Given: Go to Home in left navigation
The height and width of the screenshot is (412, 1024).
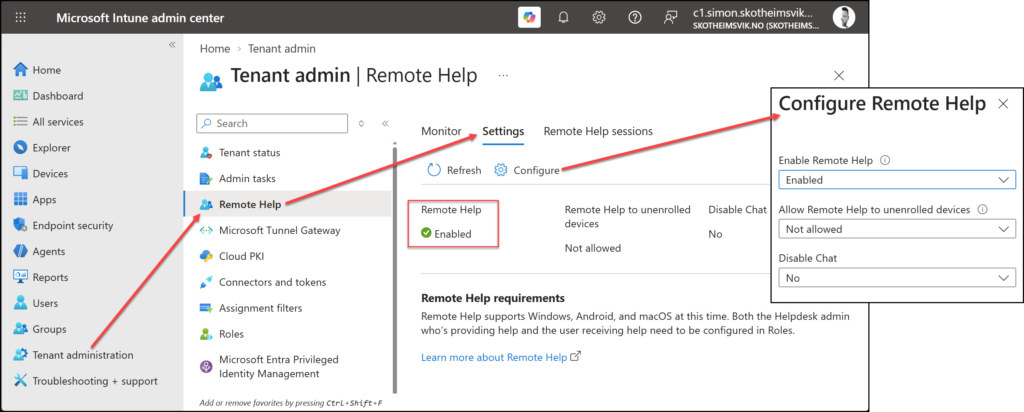Looking at the screenshot, I should pyautogui.click(x=46, y=70).
